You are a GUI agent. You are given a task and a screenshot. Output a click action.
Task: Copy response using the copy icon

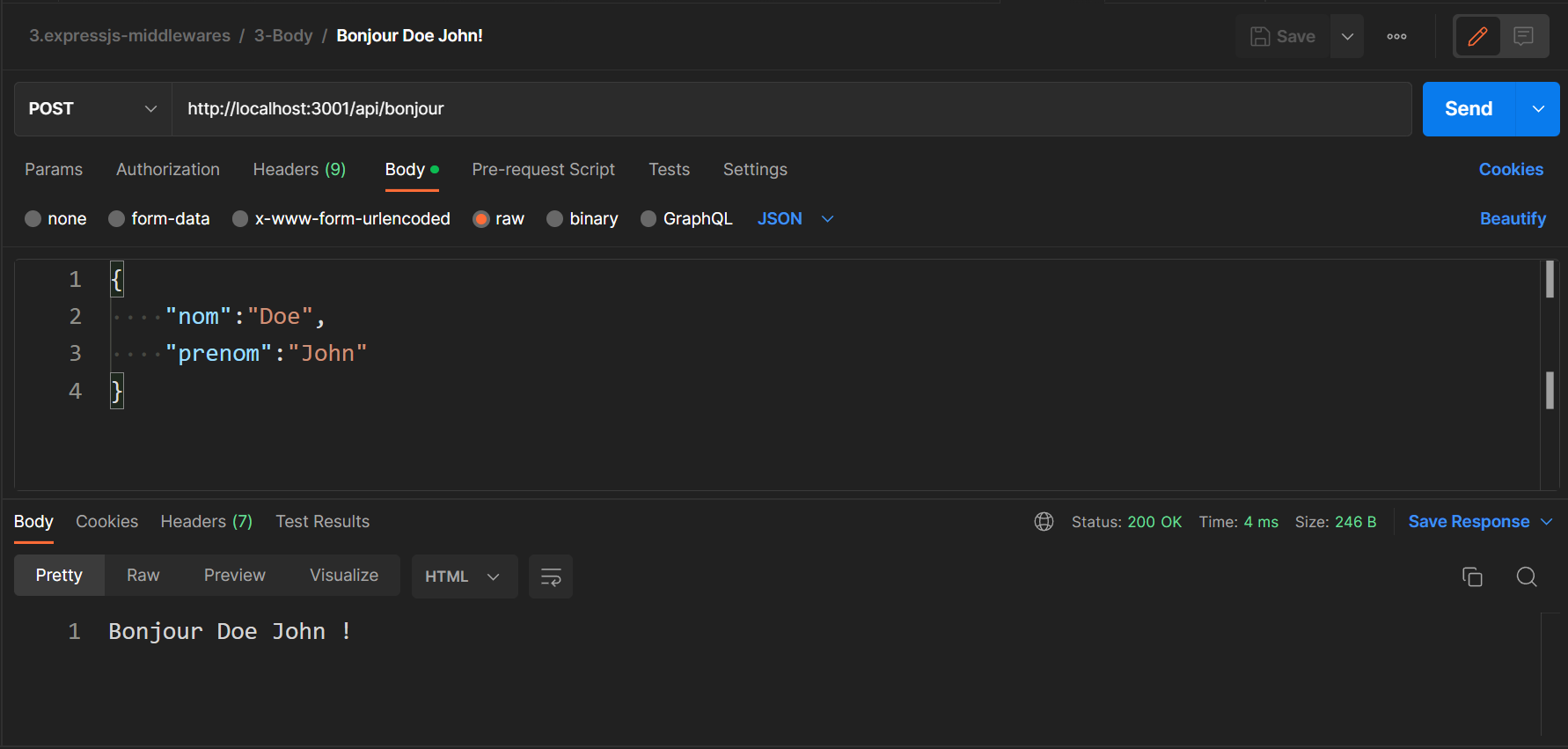(x=1472, y=576)
